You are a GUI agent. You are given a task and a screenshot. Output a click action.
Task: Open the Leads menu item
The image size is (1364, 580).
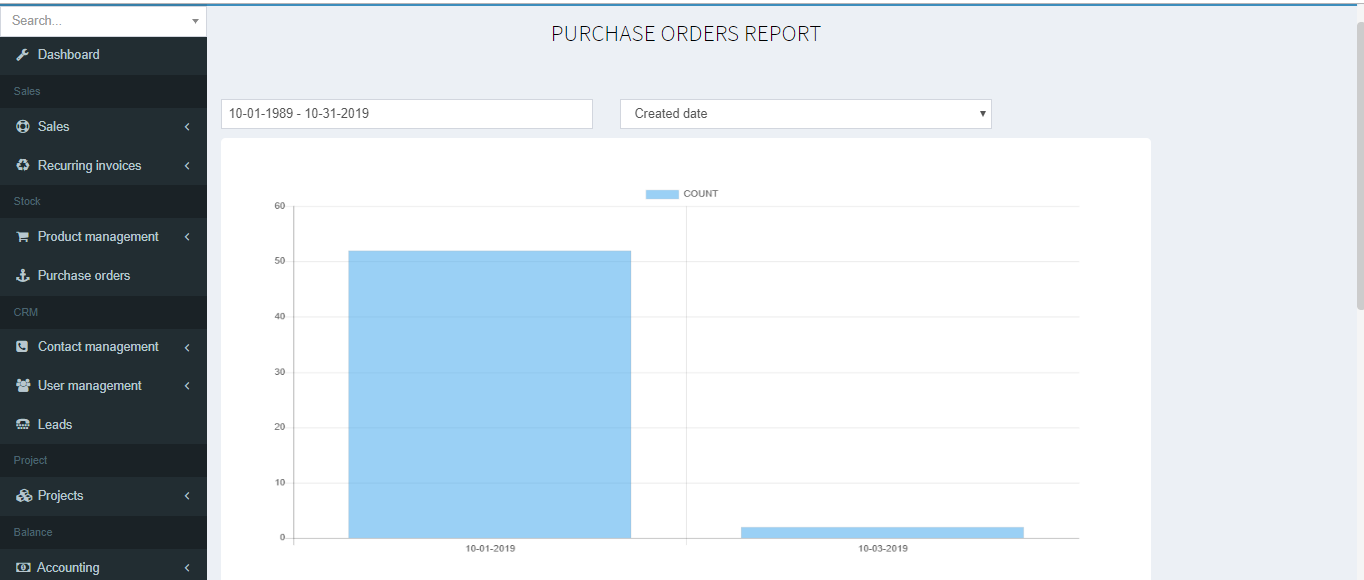[55, 425]
